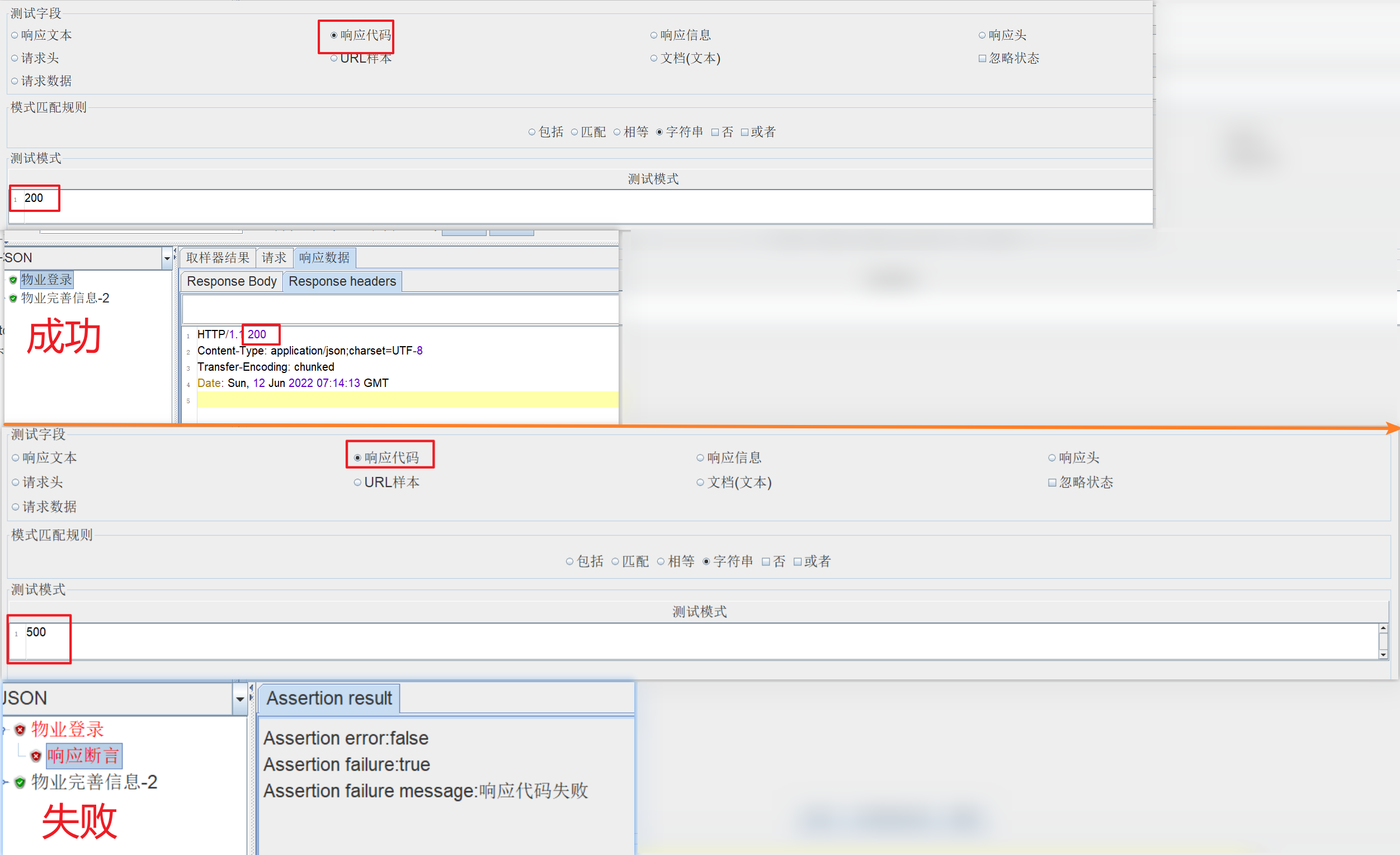Click scrollbar up arrow in 500 pattern field
Image resolution: width=1400 pixels, height=855 pixels.
[1383, 629]
